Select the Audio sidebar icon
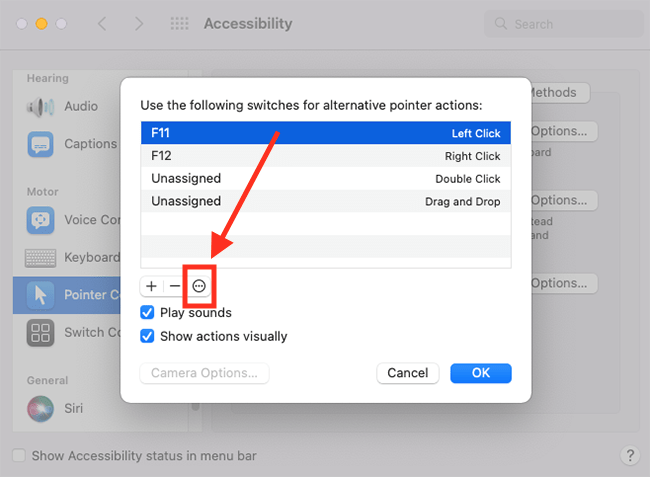 [x=40, y=107]
